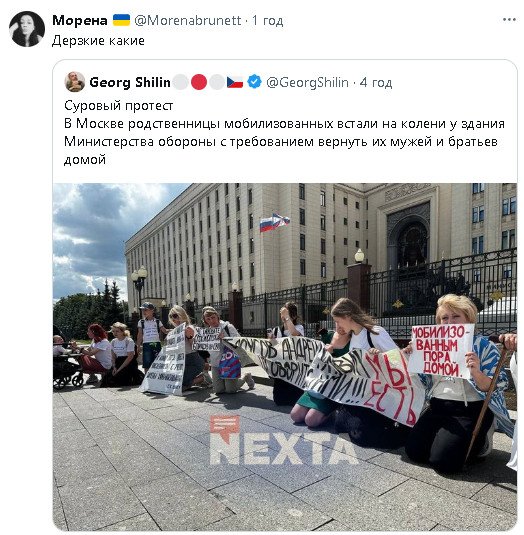The width and height of the screenshot is (524, 535).
Task: Open the '1 год' post timestamp
Action: [268, 20]
